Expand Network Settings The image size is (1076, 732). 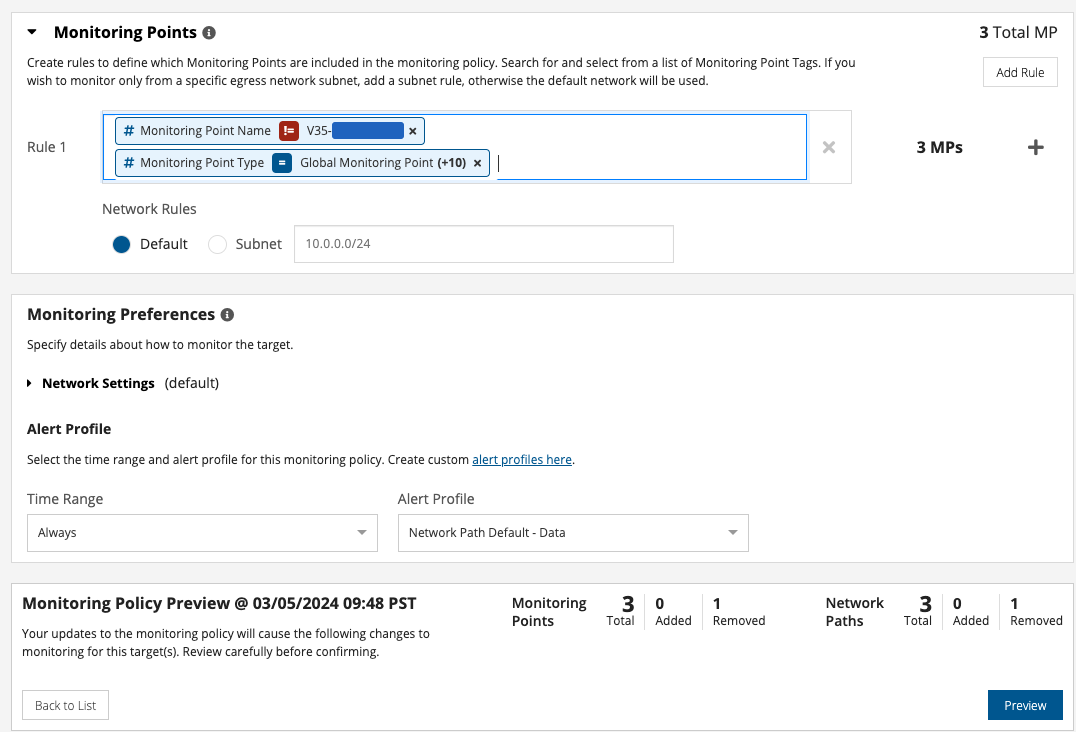(33, 383)
